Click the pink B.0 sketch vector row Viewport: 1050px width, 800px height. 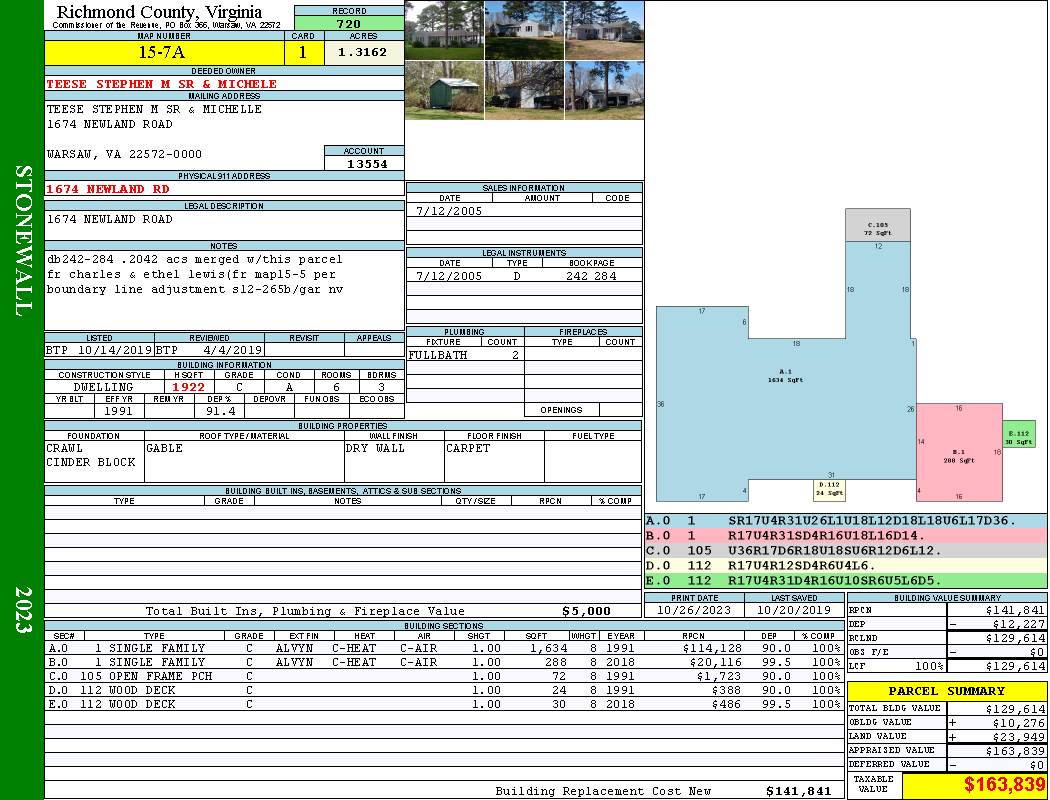[x=846, y=536]
